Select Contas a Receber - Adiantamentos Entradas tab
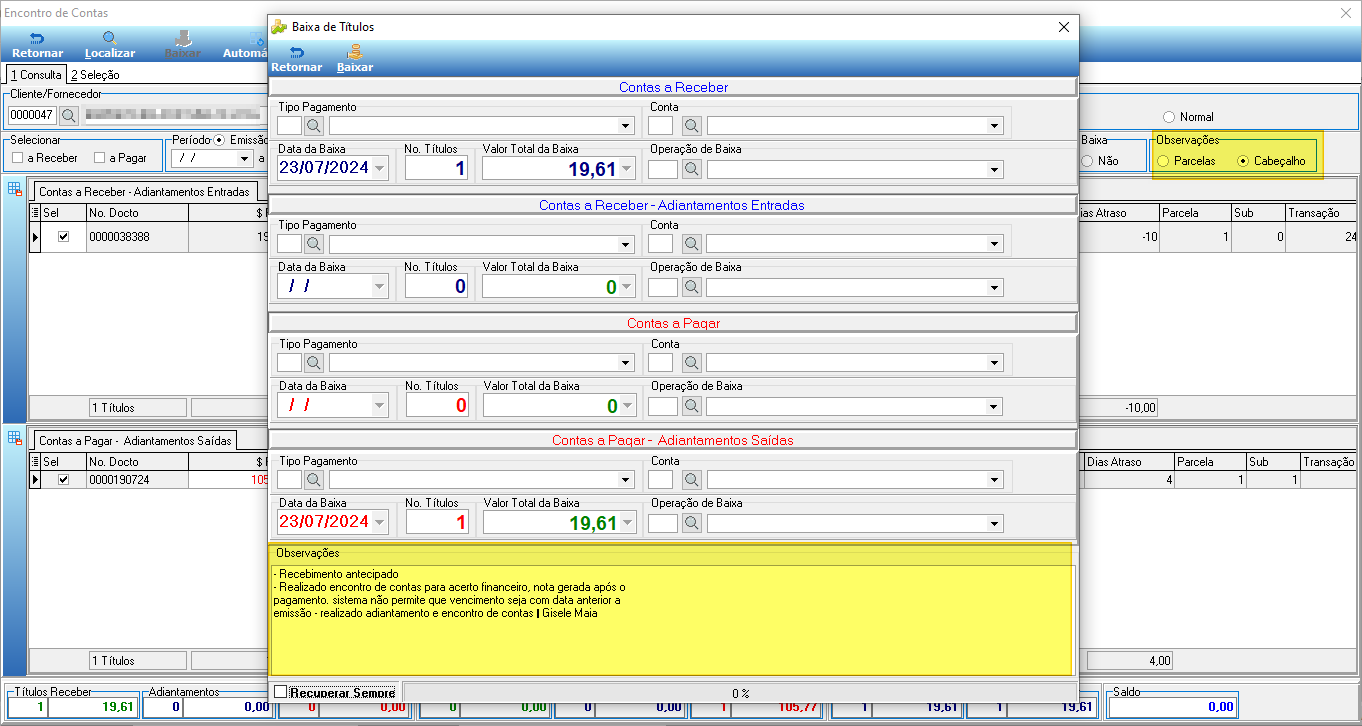Viewport: 1362px width, 726px height. [x=144, y=191]
